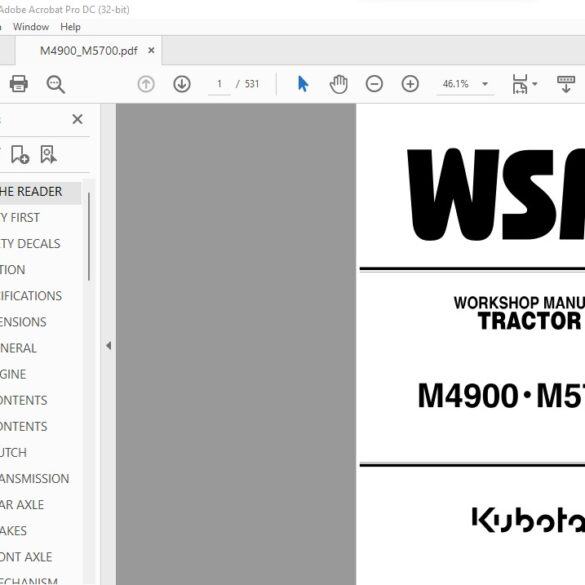Click the scrolling mode keyboard-arrow icon
The height and width of the screenshot is (585, 585).
pos(566,84)
